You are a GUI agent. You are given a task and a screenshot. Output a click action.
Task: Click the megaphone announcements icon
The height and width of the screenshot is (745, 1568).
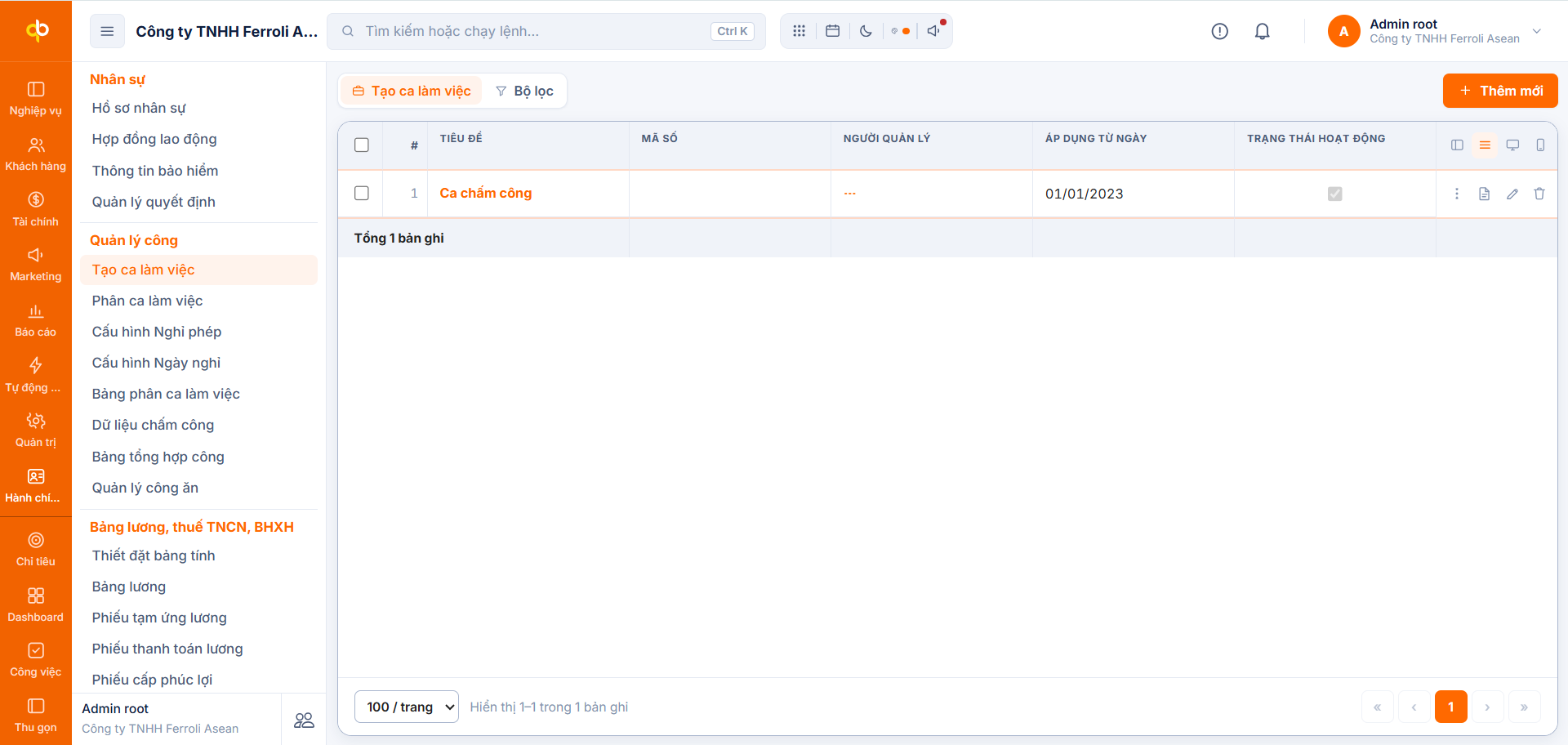point(934,31)
